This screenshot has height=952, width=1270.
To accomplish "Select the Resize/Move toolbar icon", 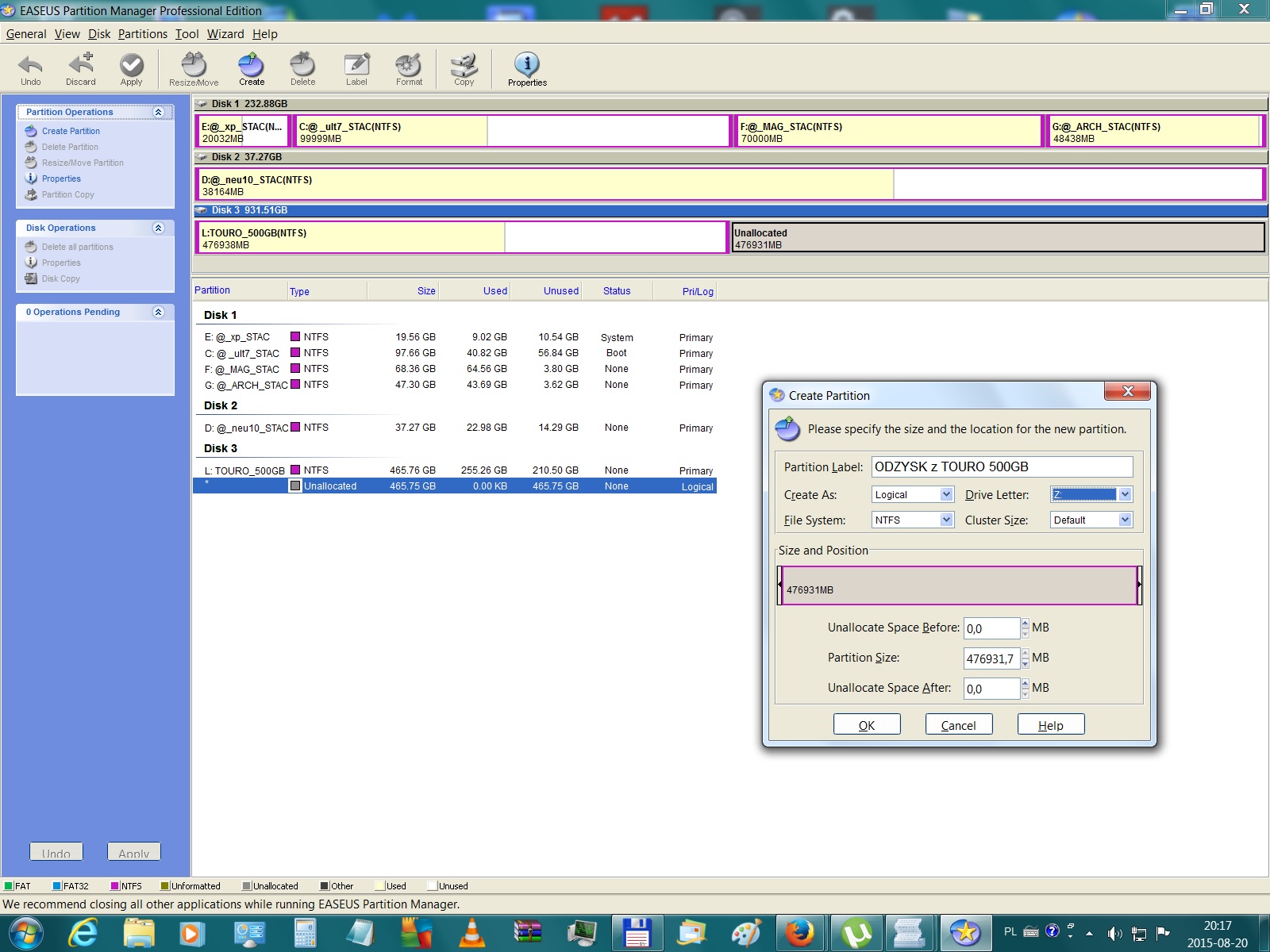I will coord(194,69).
